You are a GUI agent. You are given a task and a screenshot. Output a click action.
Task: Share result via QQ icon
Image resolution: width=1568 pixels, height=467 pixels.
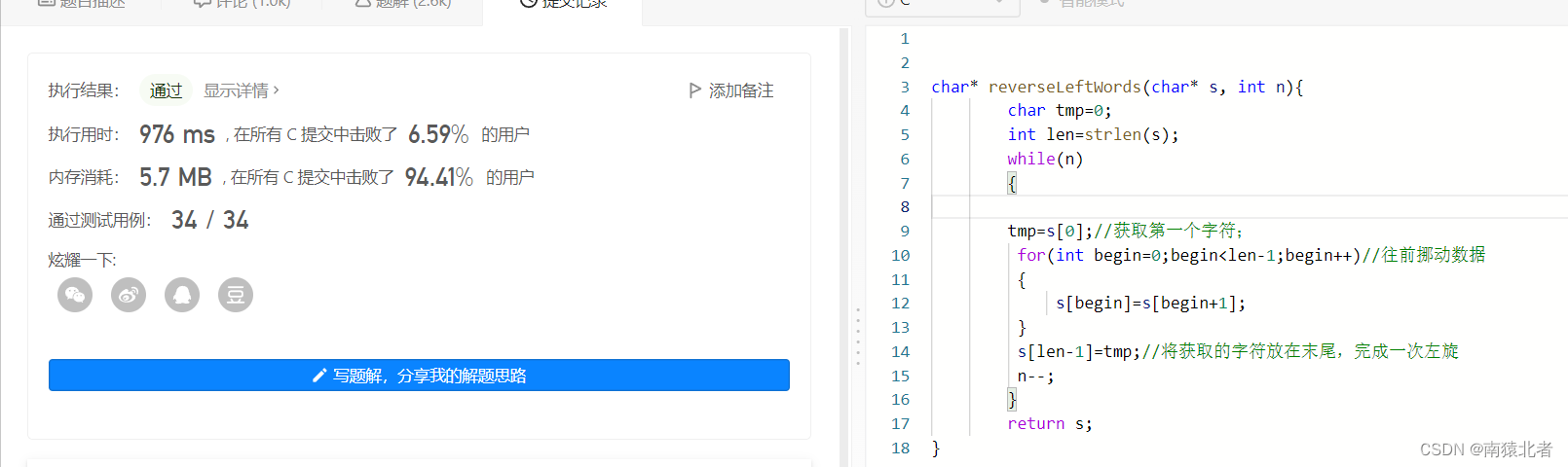click(x=182, y=295)
